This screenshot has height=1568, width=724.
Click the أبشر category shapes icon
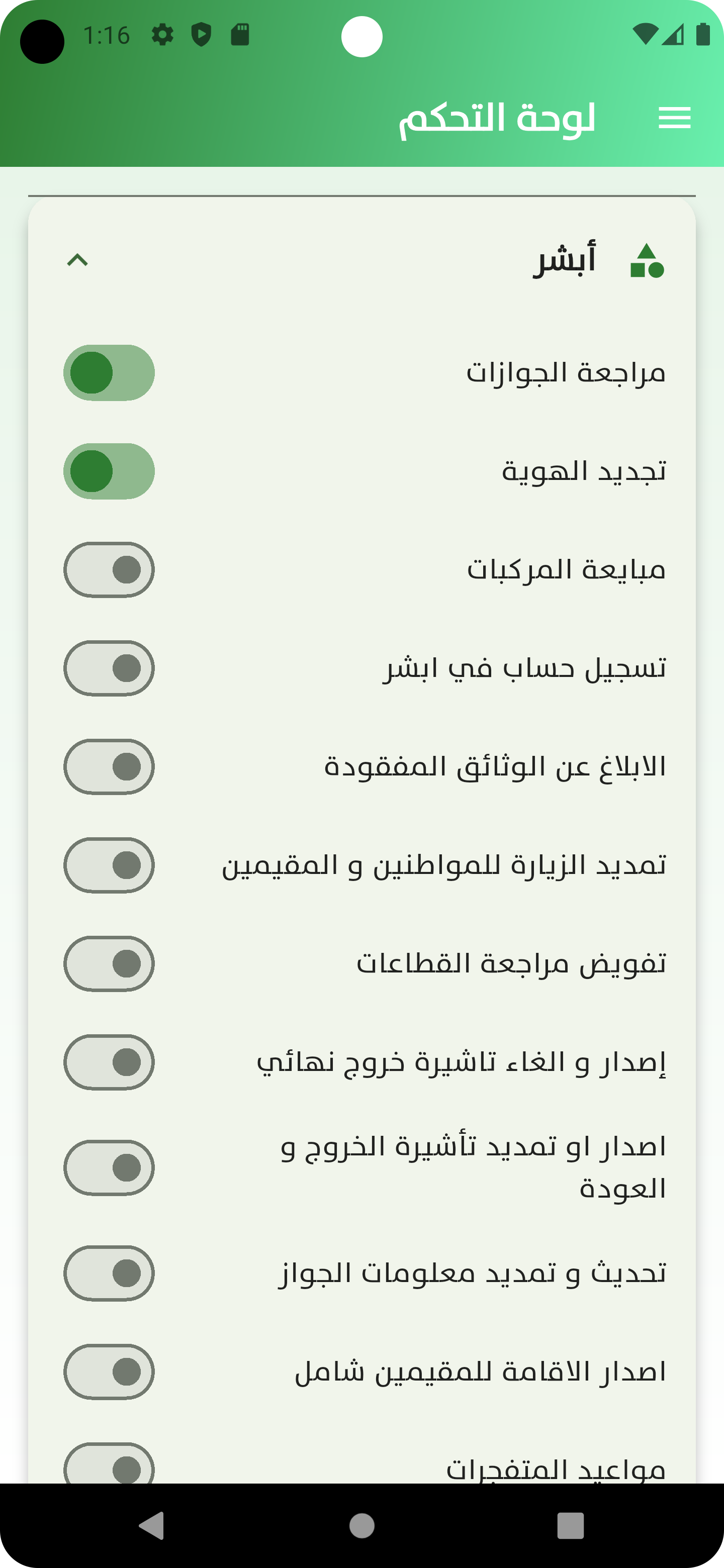pyautogui.click(x=647, y=260)
